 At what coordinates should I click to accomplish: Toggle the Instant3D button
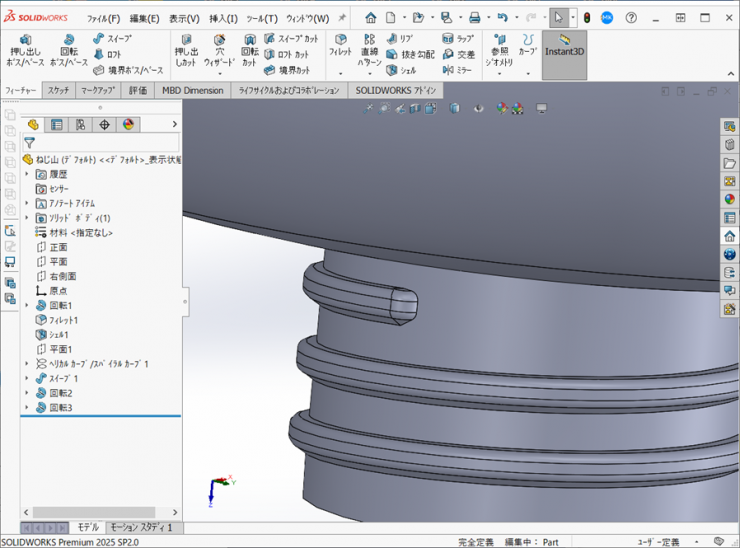(x=565, y=46)
